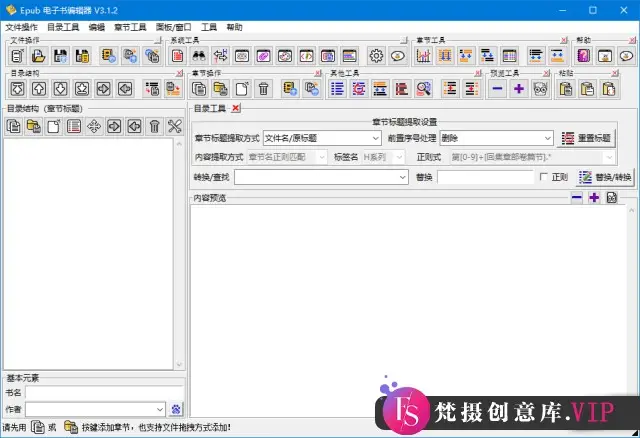The width and height of the screenshot is (640, 438).
Task: Open the 章节标题提取方式 dropdown
Action: [322, 138]
